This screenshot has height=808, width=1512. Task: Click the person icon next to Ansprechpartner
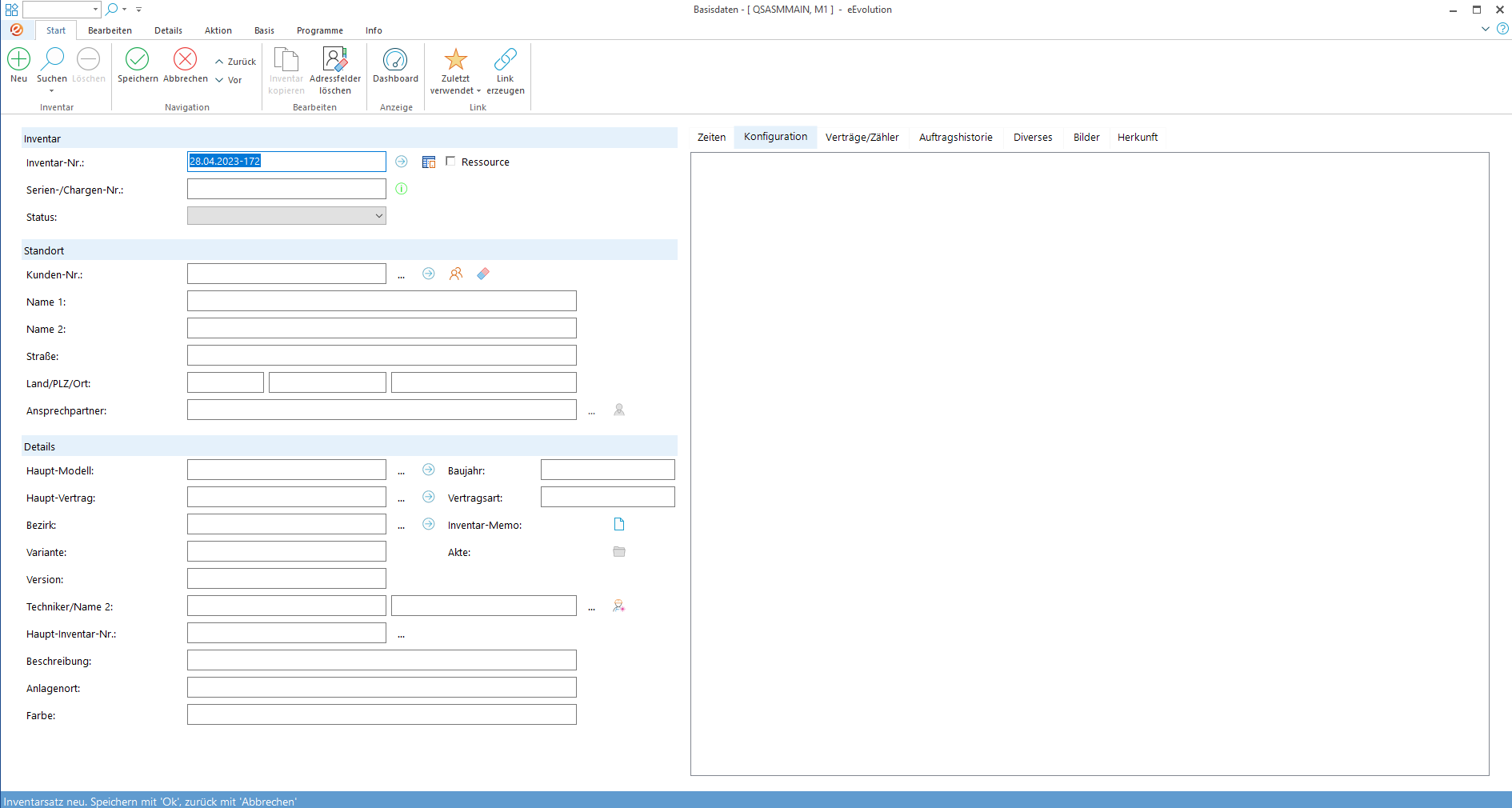[619, 410]
